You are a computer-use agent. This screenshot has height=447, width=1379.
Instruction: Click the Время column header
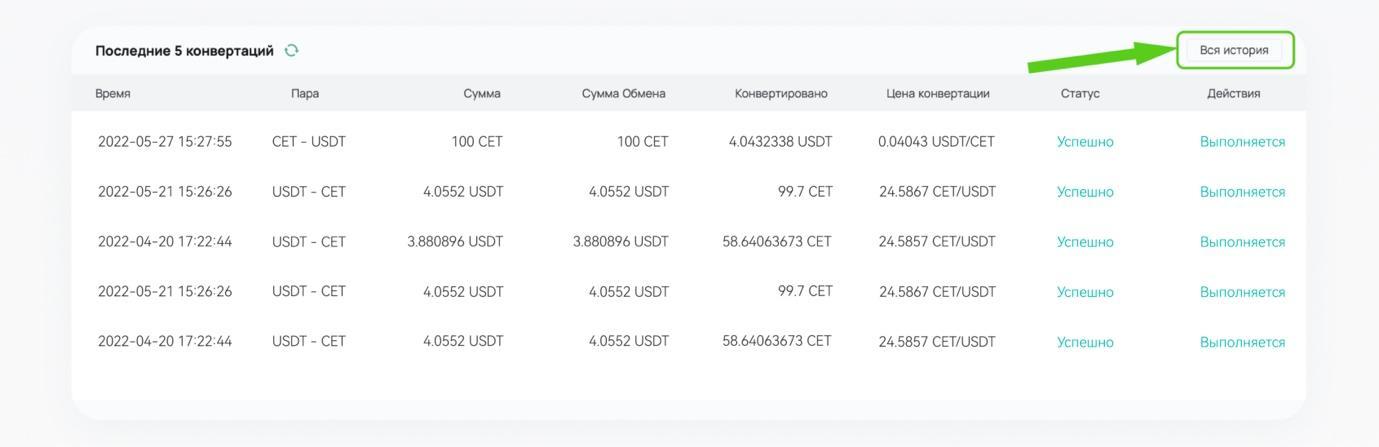pos(113,94)
